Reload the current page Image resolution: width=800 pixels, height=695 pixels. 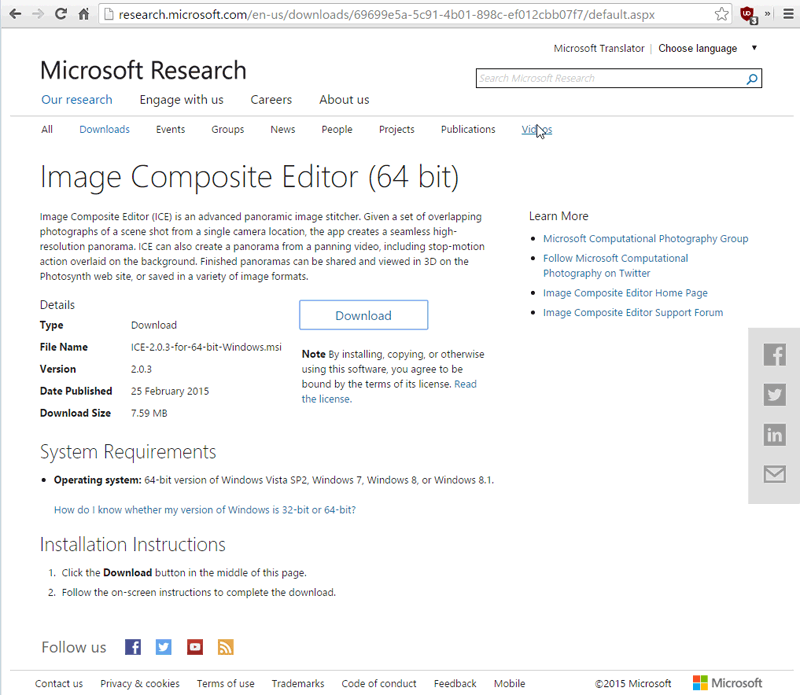pyautogui.click(x=61, y=14)
